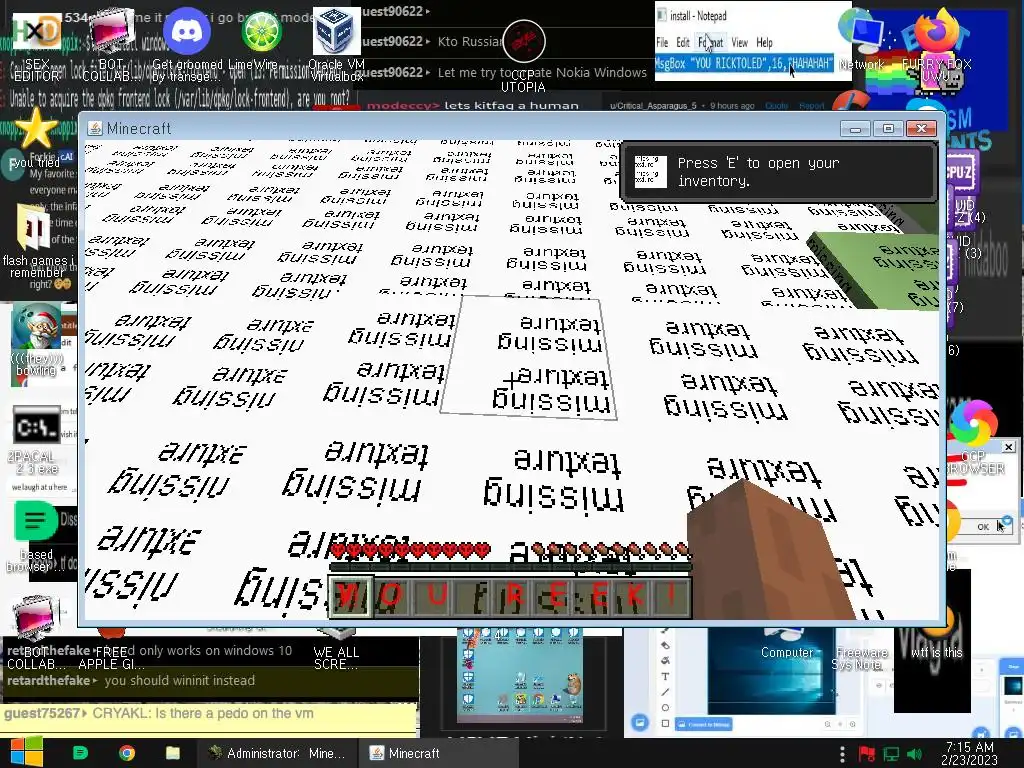Open the CPU-Z desktop icon
Viewport: 1024px width, 768px height.
click(x=959, y=173)
